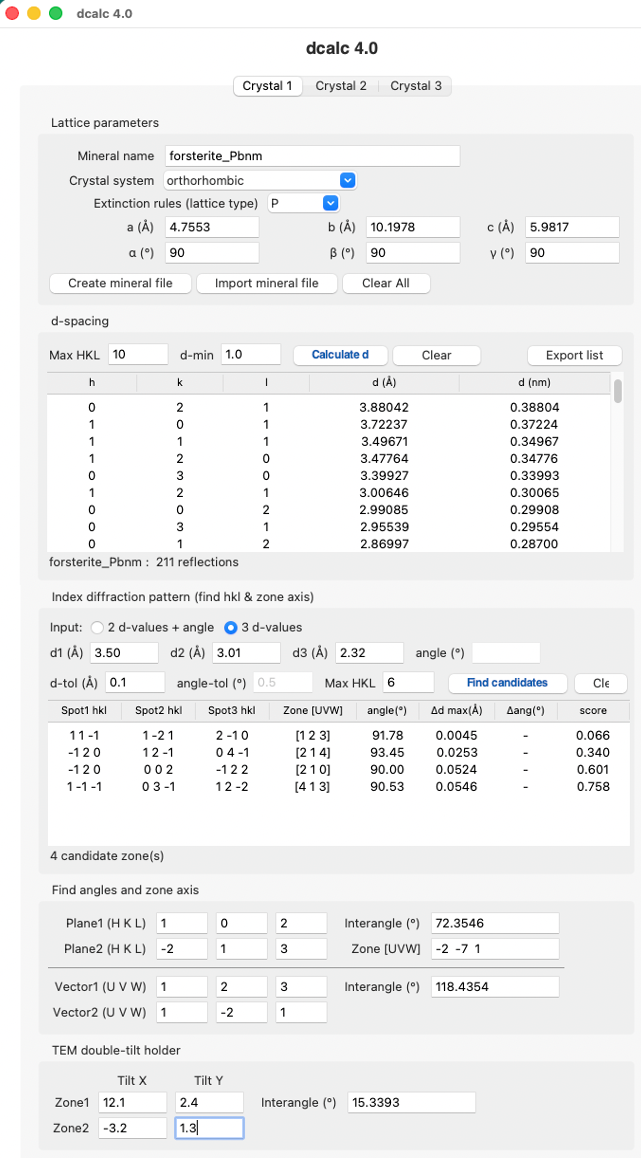Click the vector Interangle field 118.4354
Image resolution: width=641 pixels, height=1158 pixels.
[495, 987]
